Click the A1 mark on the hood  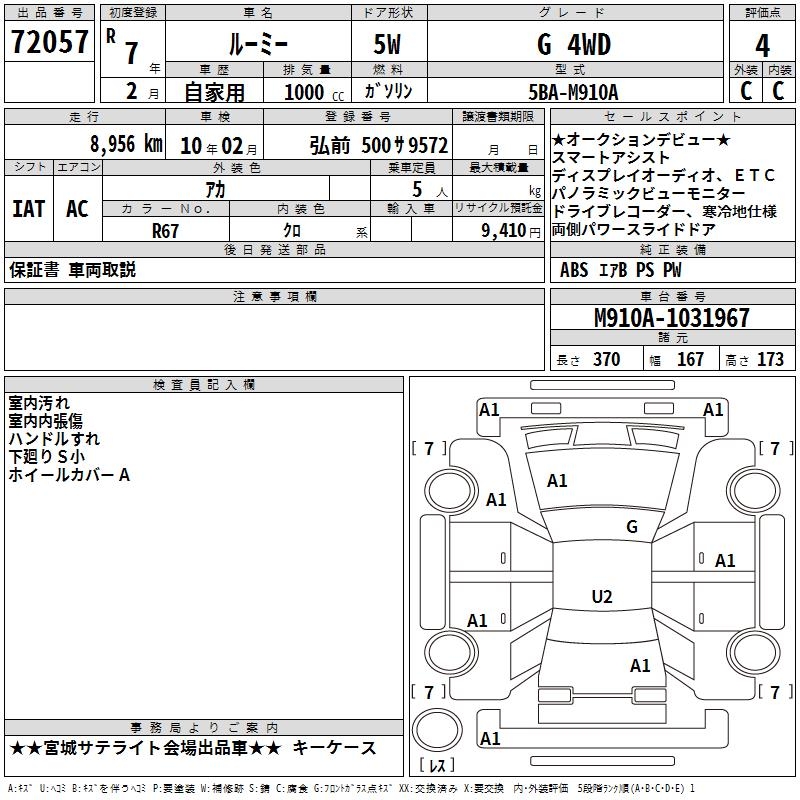pyautogui.click(x=557, y=481)
